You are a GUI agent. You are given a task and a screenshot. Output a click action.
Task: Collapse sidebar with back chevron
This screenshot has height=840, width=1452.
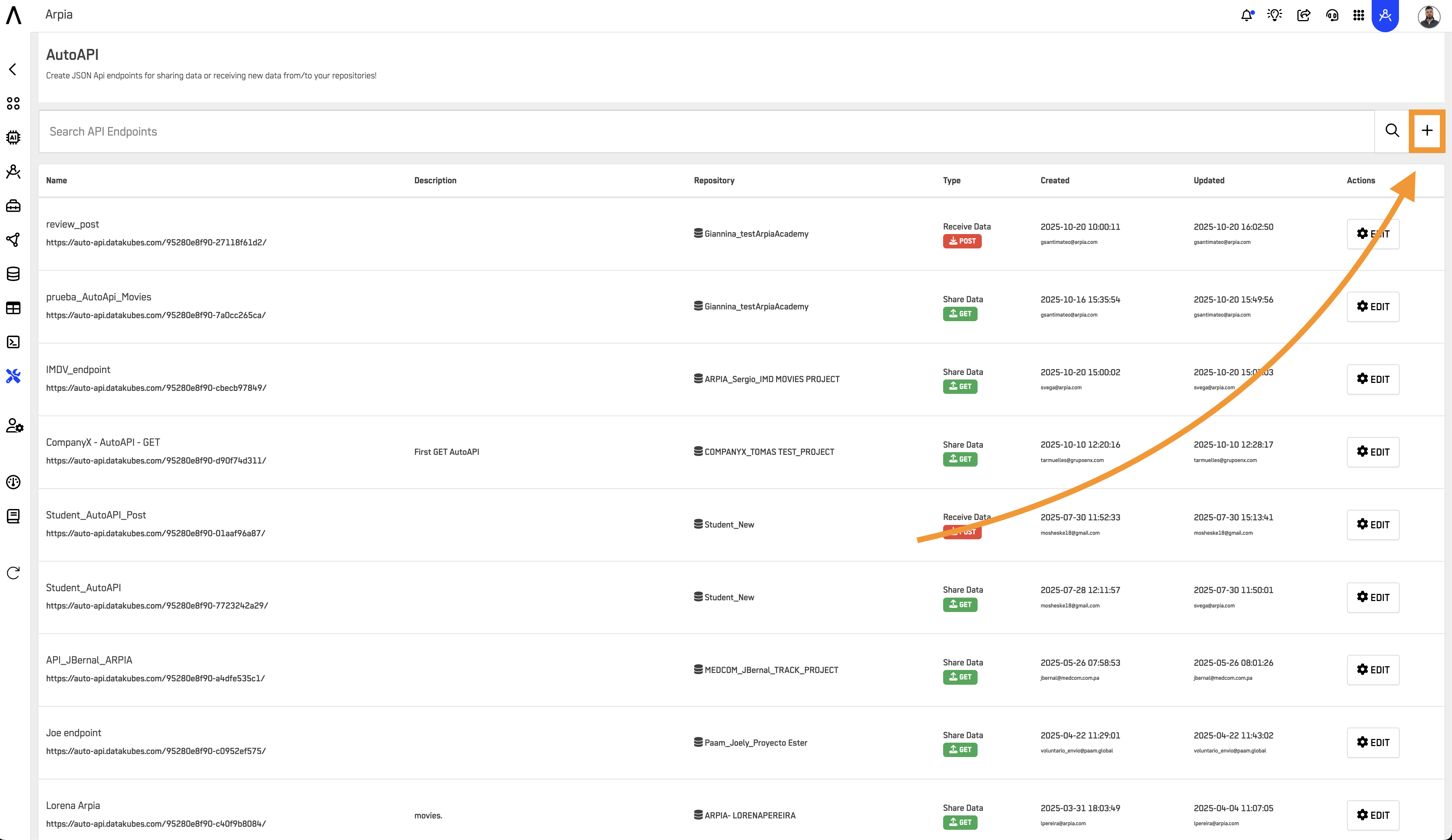tap(13, 70)
